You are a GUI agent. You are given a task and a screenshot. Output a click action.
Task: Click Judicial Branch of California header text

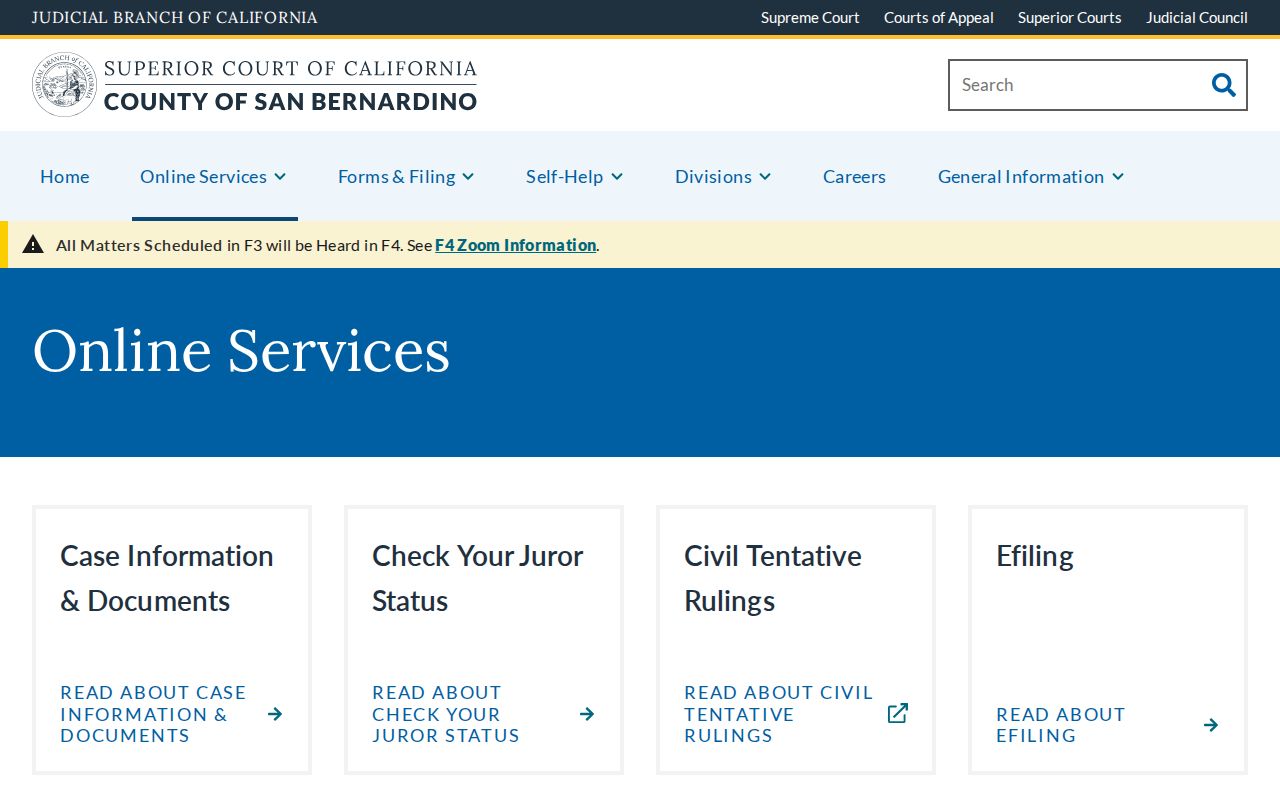point(175,18)
